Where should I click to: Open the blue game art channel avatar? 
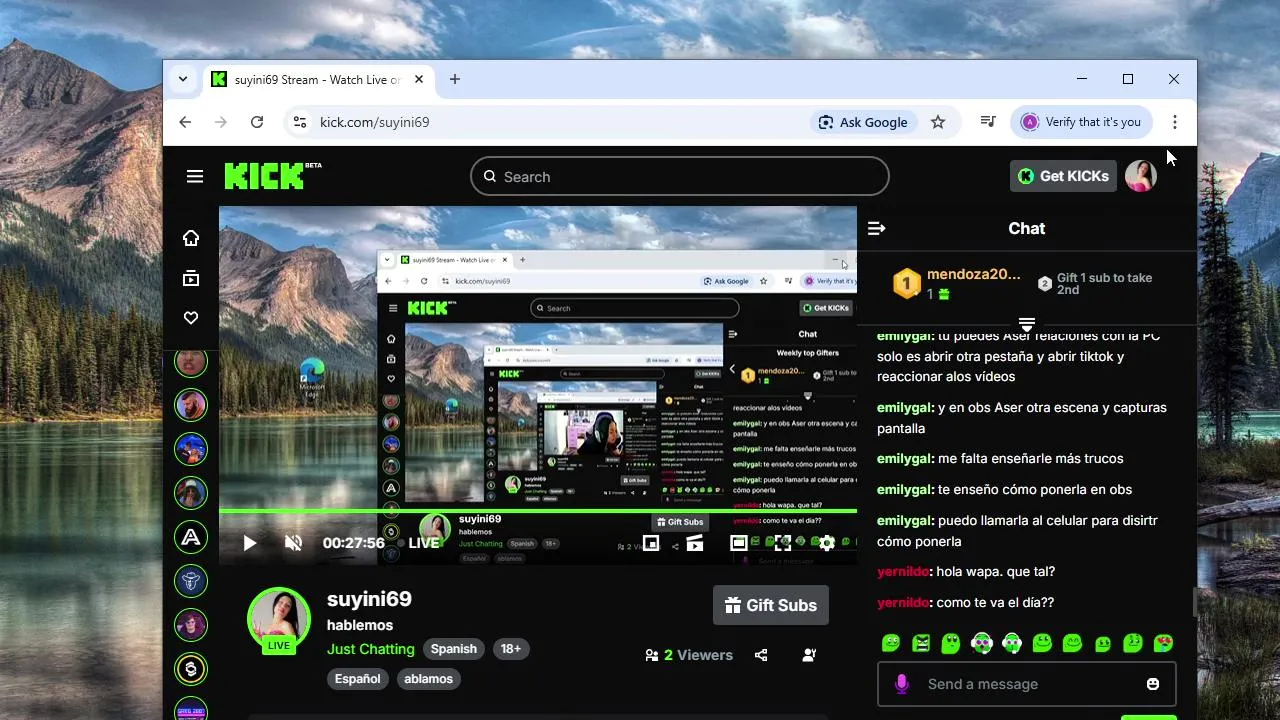(191, 449)
